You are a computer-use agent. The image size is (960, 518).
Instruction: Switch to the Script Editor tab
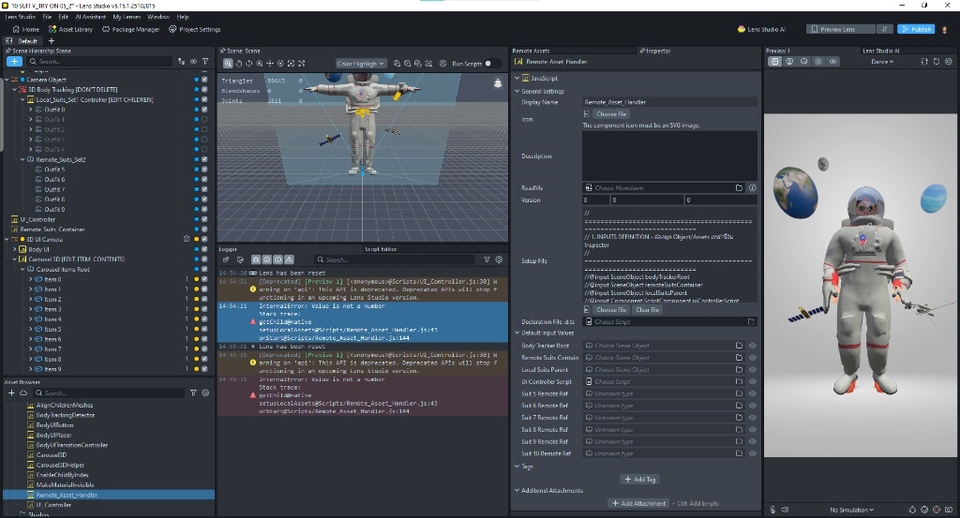coord(380,248)
